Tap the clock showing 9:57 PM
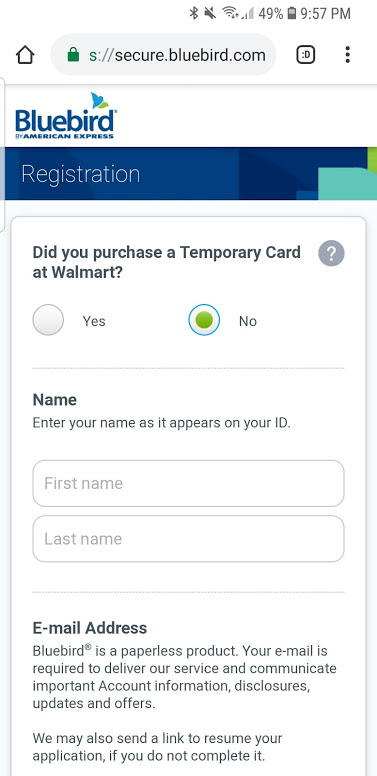 pos(326,13)
